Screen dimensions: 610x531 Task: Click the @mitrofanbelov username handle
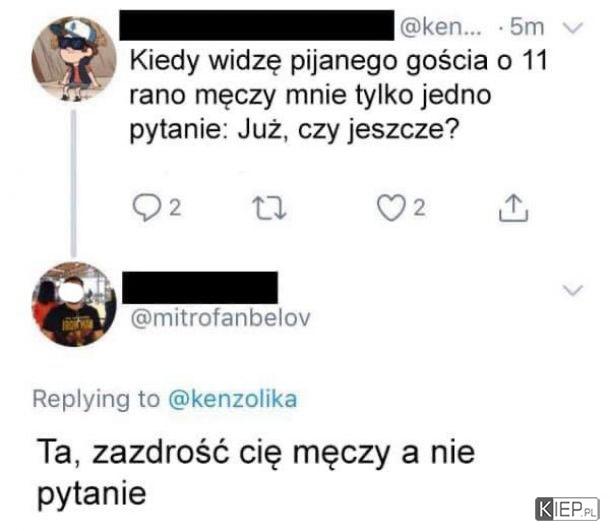(221, 318)
